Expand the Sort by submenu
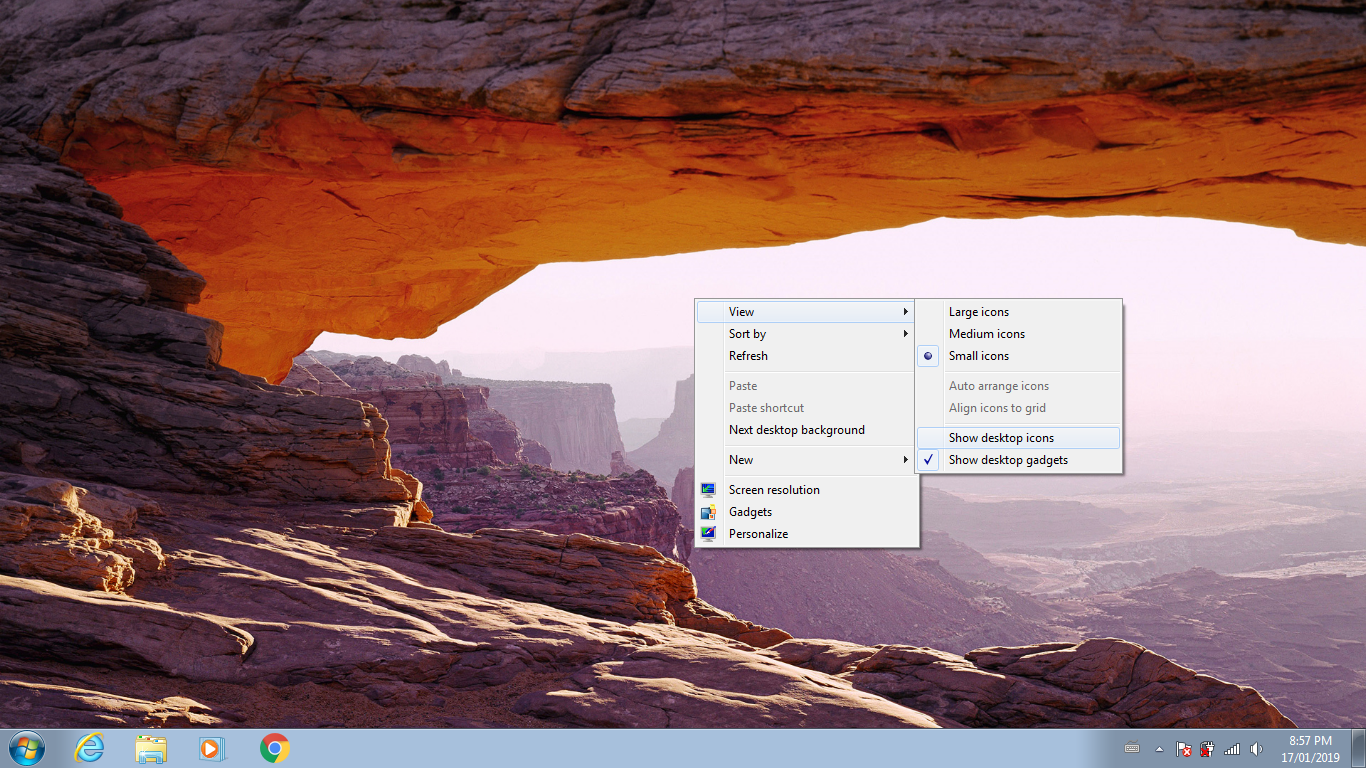Viewport: 1366px width, 768px height. click(747, 333)
